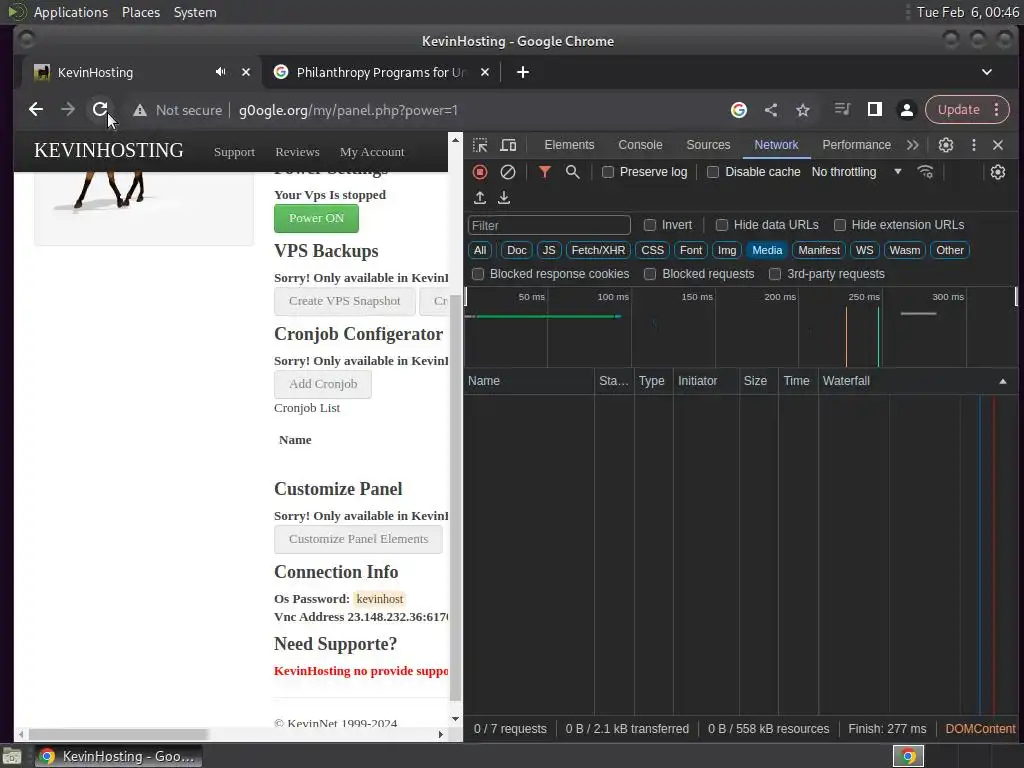Enable Preserve log checkbox
The height and width of the screenshot is (768, 1024).
click(x=608, y=172)
